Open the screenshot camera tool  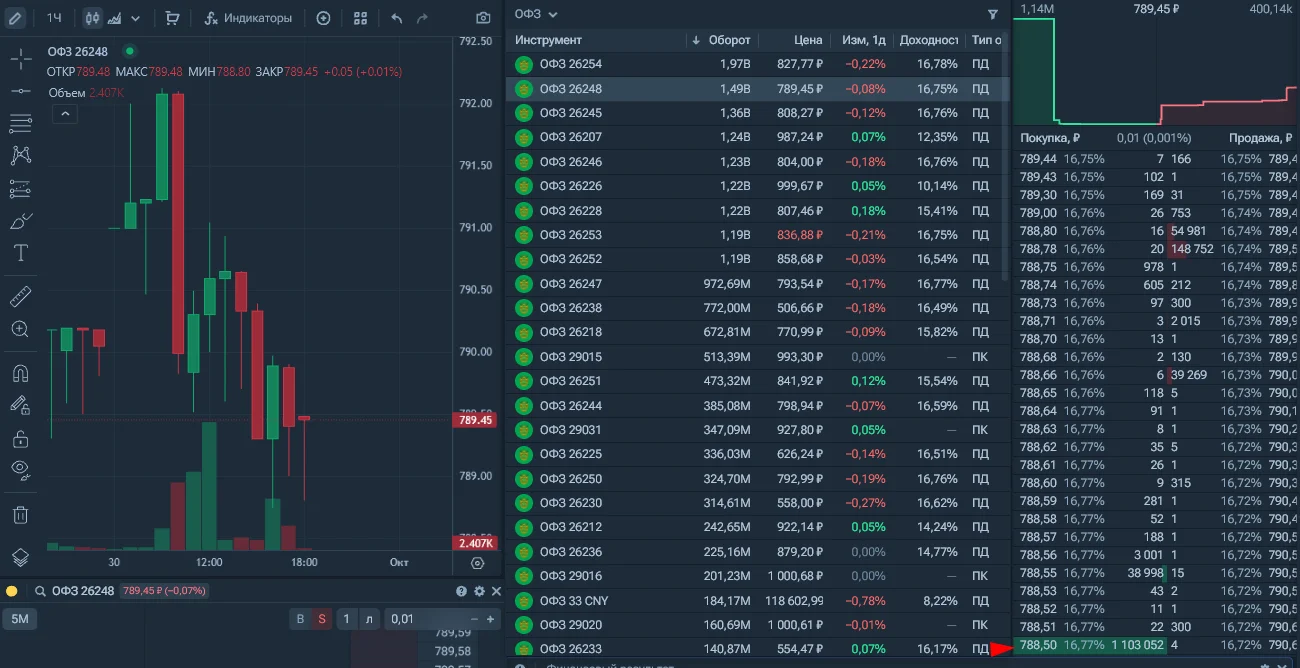coord(483,18)
